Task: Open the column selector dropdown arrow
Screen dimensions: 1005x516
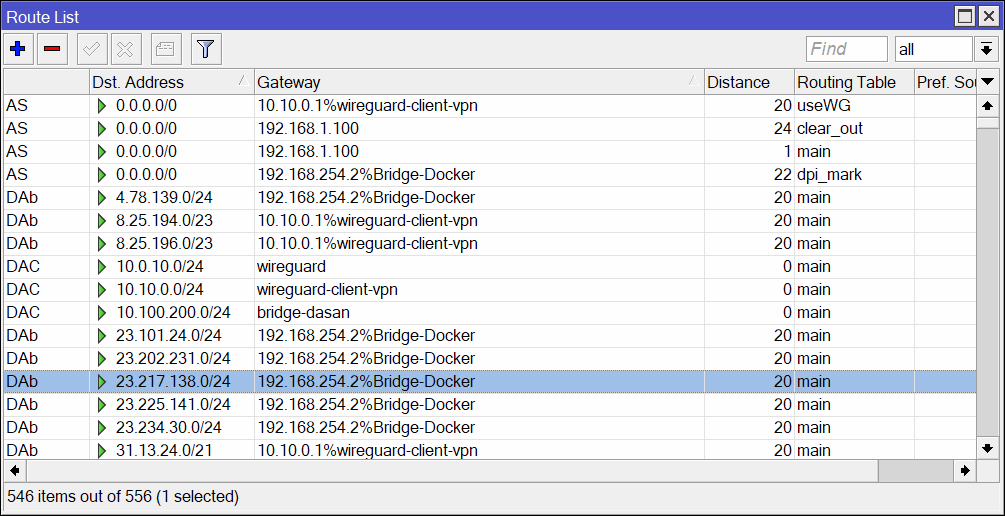Action: click(987, 82)
